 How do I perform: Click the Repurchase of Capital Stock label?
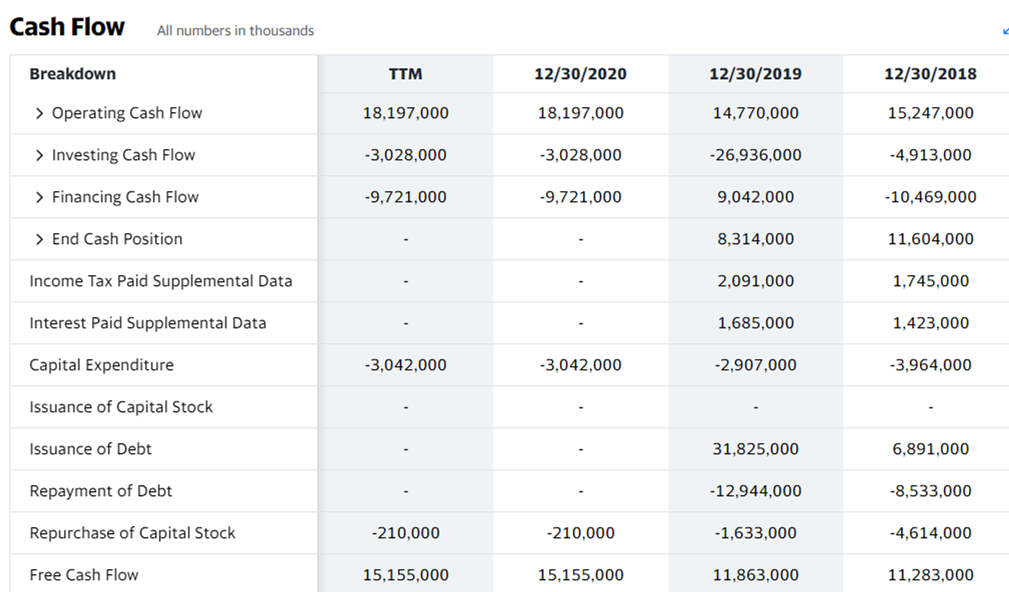pos(133,533)
